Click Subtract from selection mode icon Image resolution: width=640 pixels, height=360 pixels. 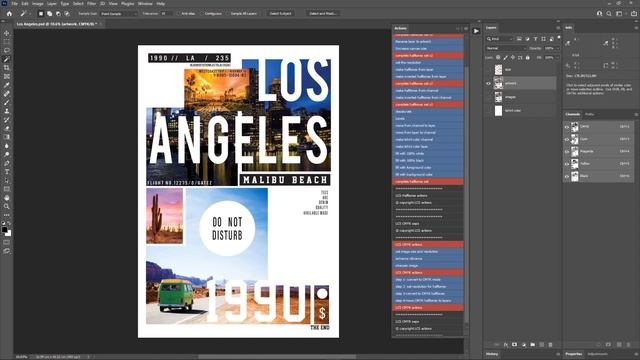58,13
